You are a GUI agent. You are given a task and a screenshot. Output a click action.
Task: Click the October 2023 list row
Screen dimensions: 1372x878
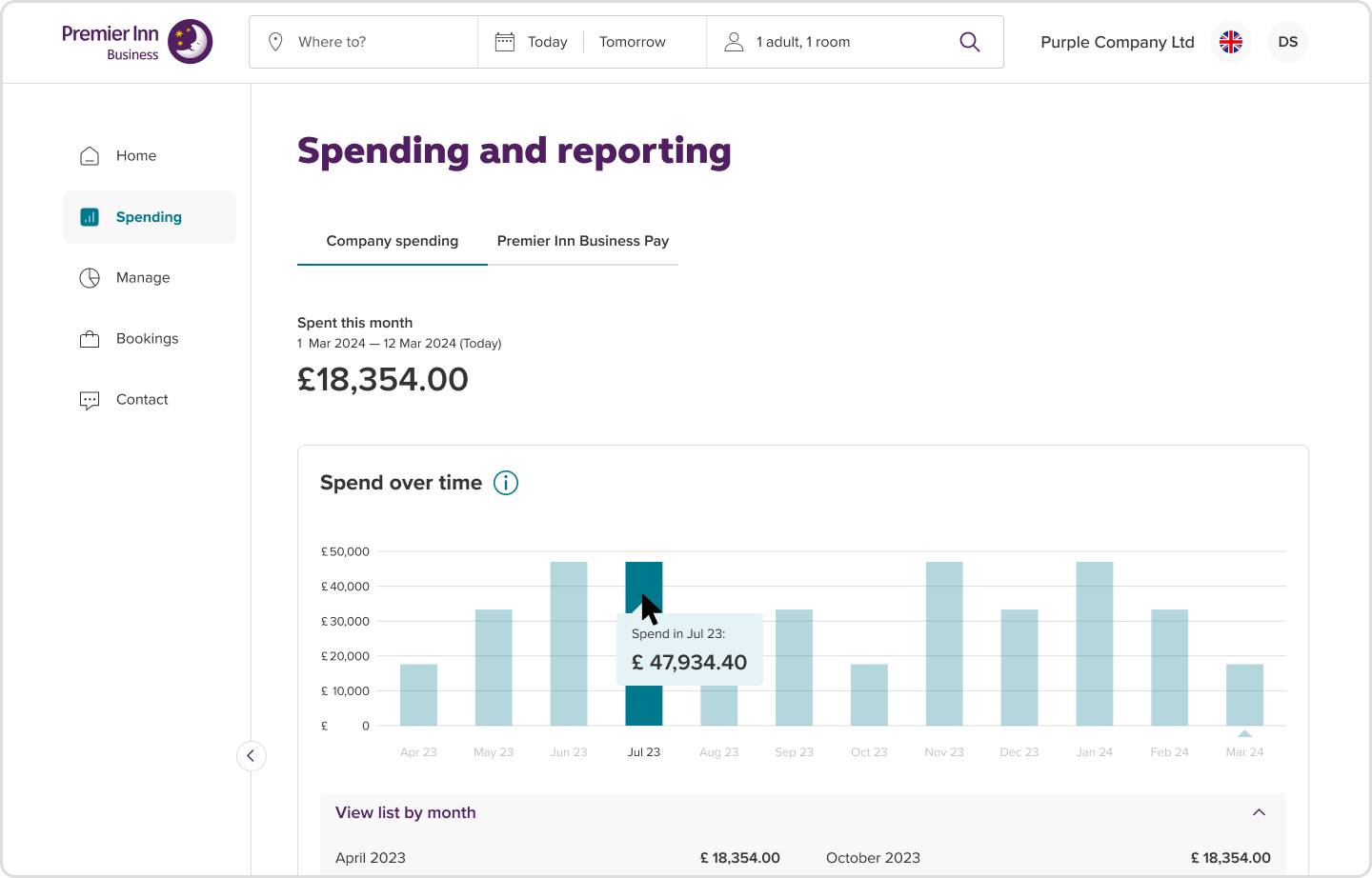click(1048, 858)
